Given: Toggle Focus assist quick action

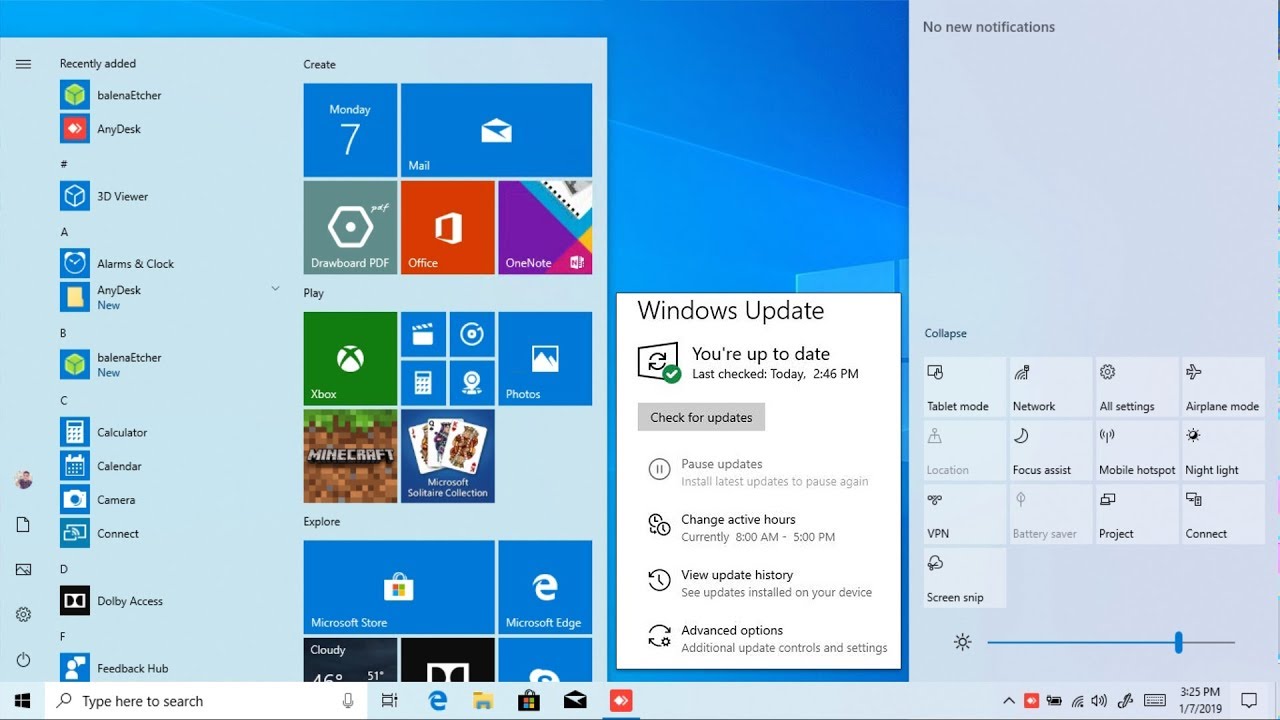Looking at the screenshot, I should tap(1051, 451).
